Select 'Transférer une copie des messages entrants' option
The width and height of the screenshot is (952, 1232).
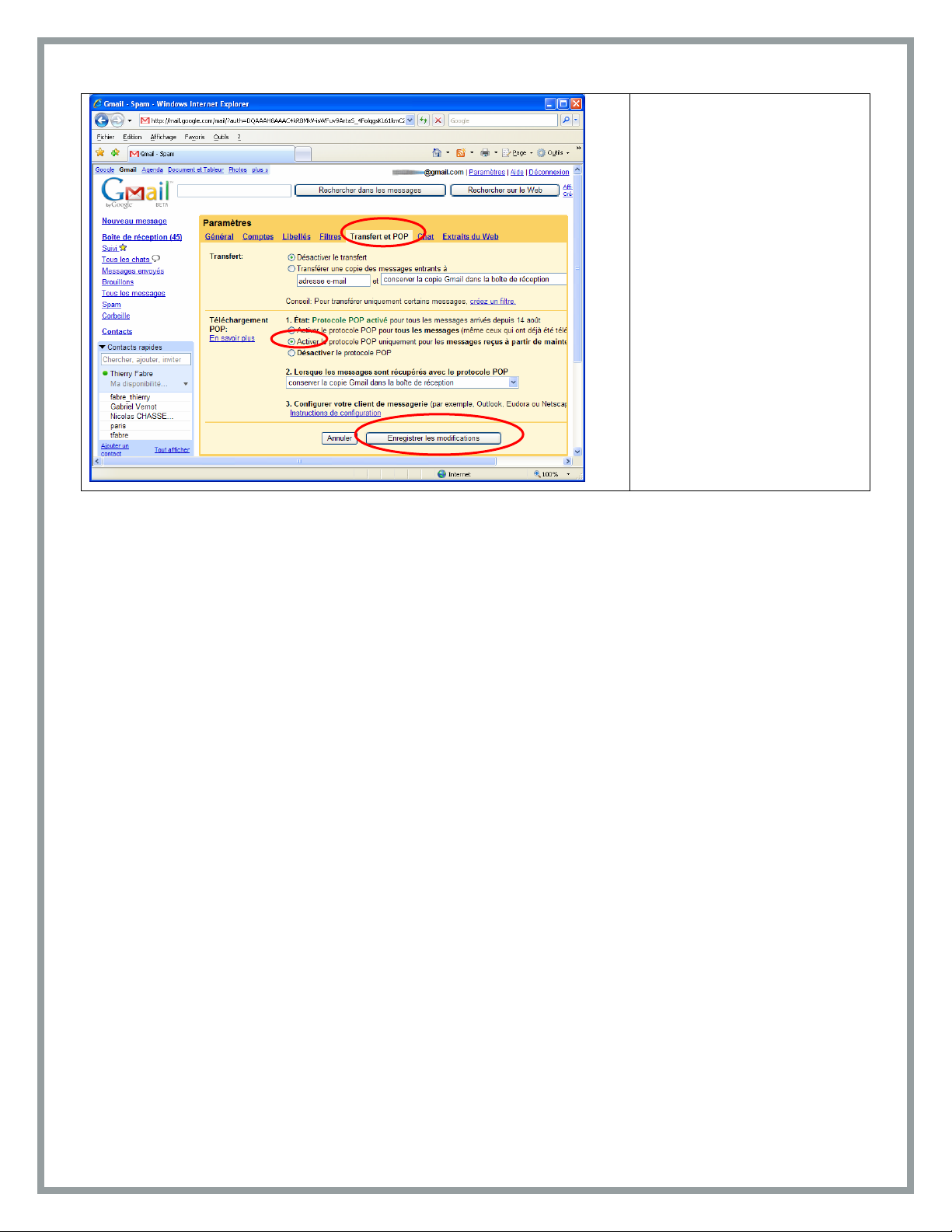point(291,269)
